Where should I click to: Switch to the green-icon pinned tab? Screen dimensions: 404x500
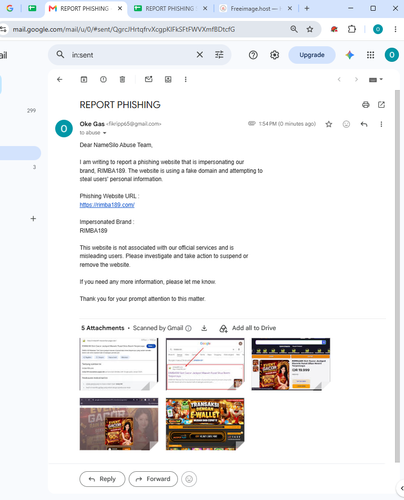click(x=32, y=8)
